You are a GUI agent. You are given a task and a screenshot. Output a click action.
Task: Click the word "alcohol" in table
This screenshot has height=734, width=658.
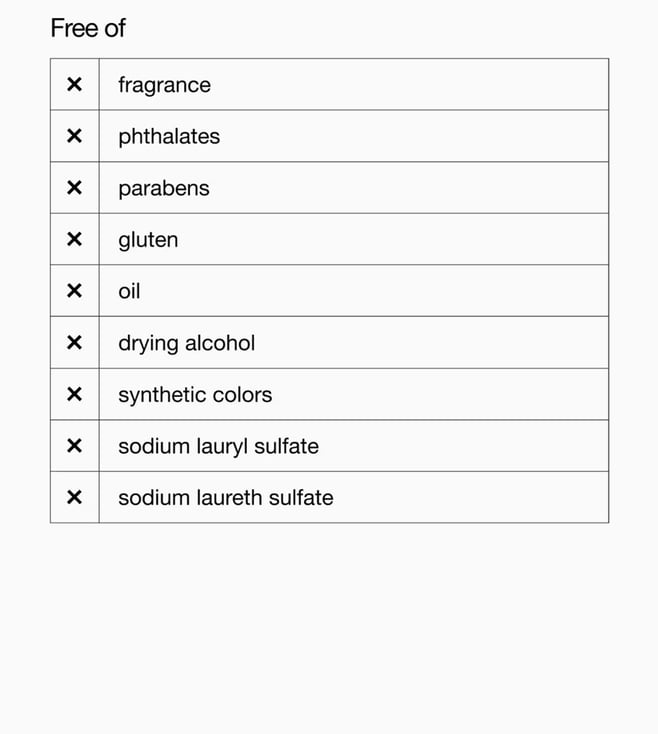click(x=220, y=343)
